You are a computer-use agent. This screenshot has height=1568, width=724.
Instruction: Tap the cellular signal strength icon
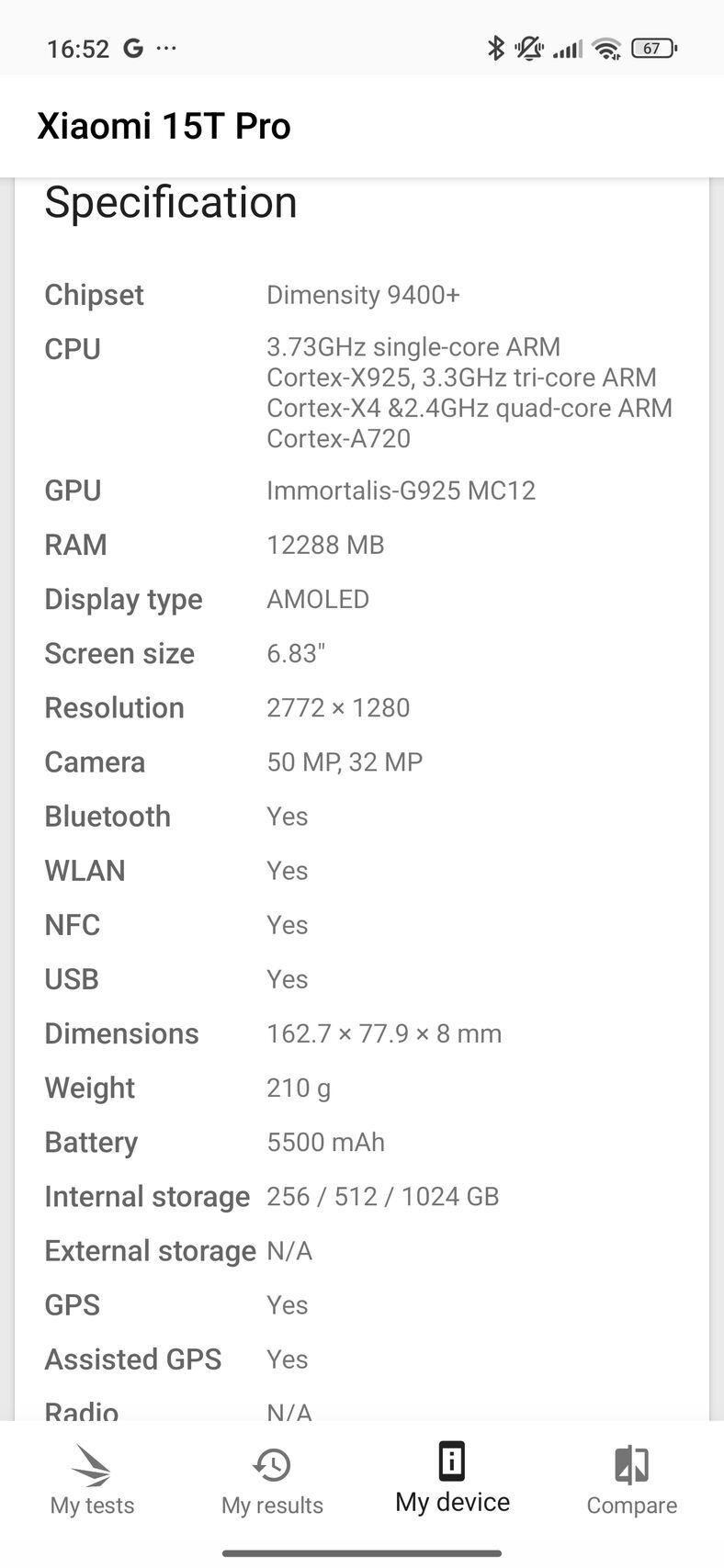pos(567,47)
